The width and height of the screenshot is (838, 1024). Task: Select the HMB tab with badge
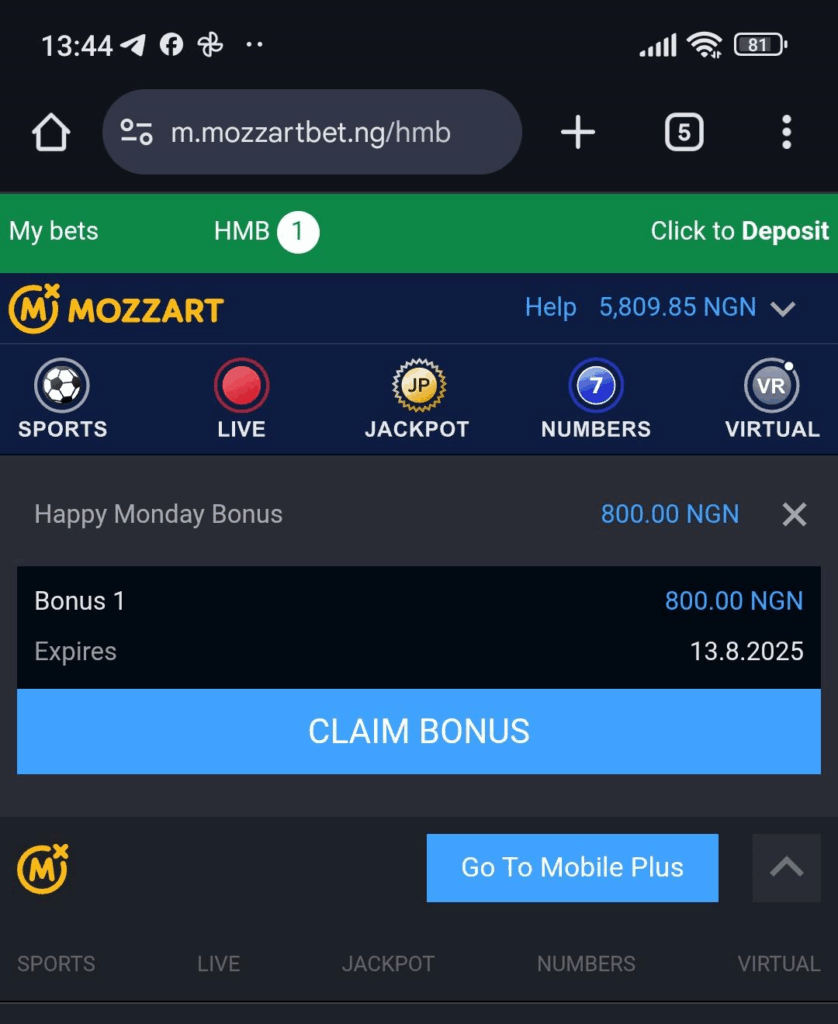click(x=266, y=232)
